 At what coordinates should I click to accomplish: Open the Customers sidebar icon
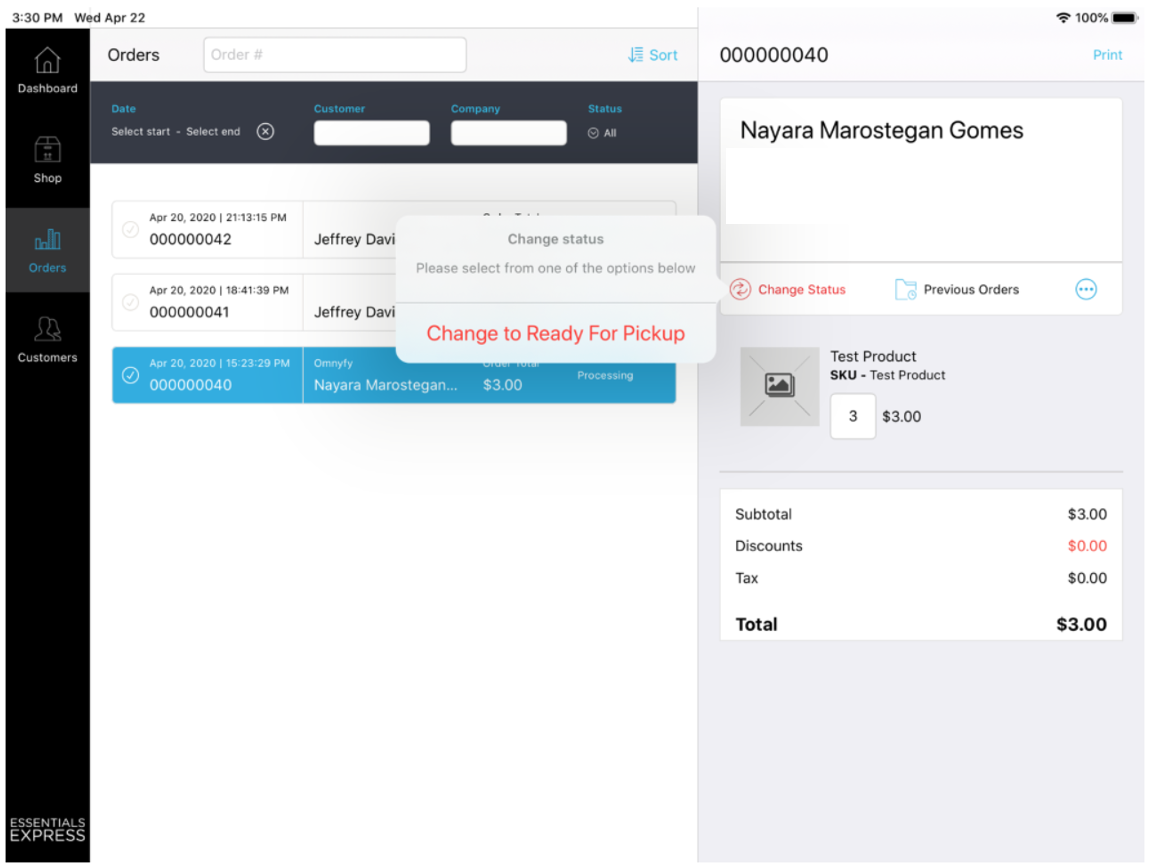pos(47,329)
